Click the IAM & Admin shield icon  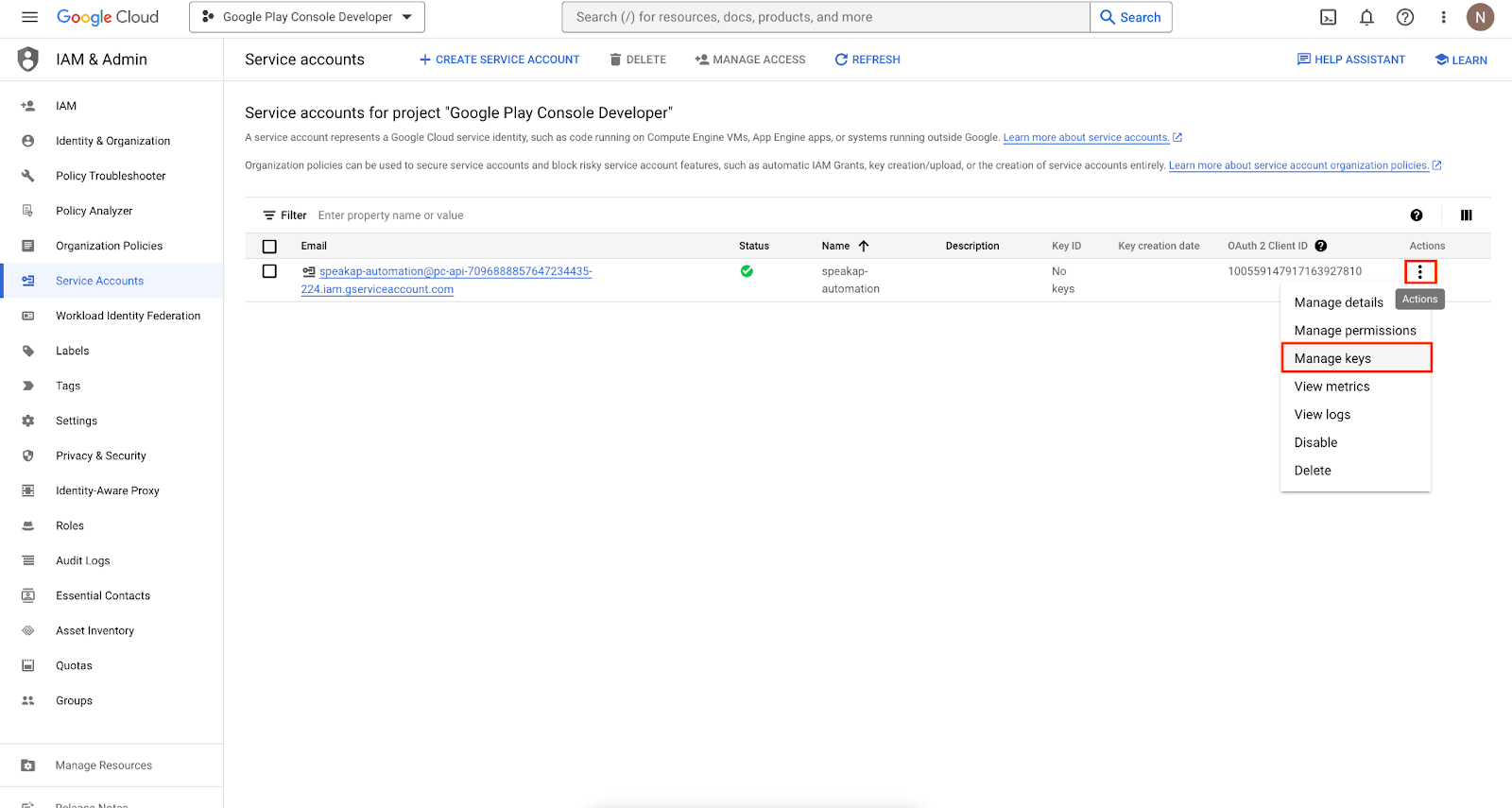point(28,60)
